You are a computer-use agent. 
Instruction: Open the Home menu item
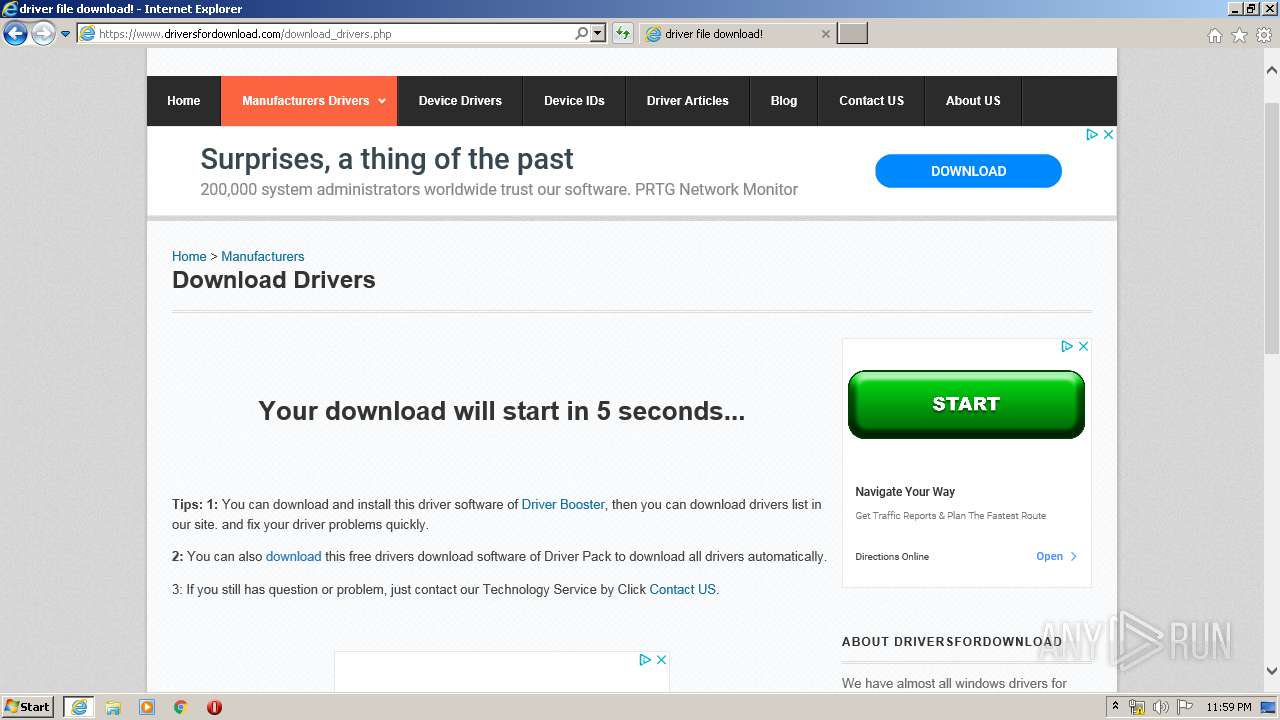184,101
